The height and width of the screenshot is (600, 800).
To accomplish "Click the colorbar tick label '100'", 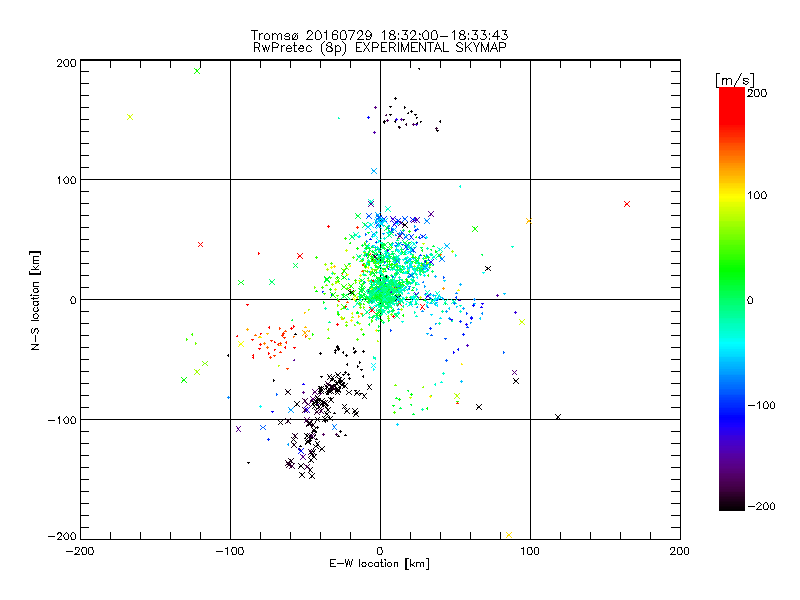I will tap(757, 195).
